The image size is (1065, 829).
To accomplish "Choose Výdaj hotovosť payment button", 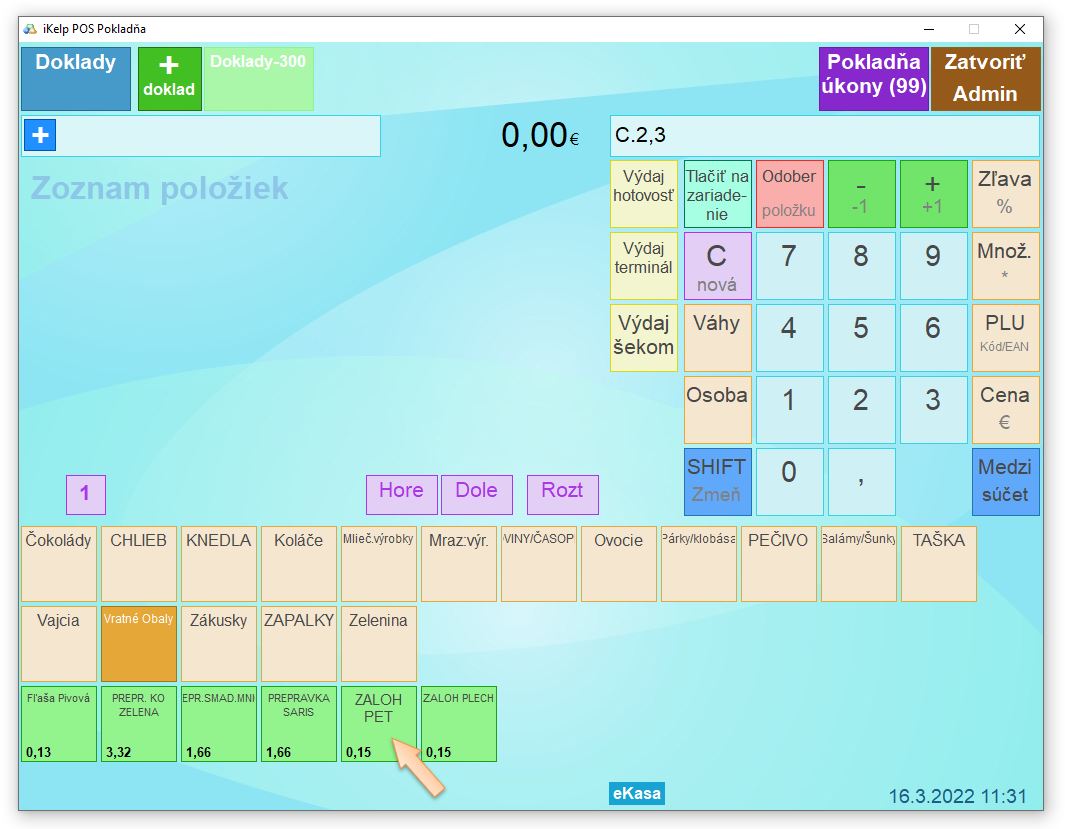I will click(643, 193).
